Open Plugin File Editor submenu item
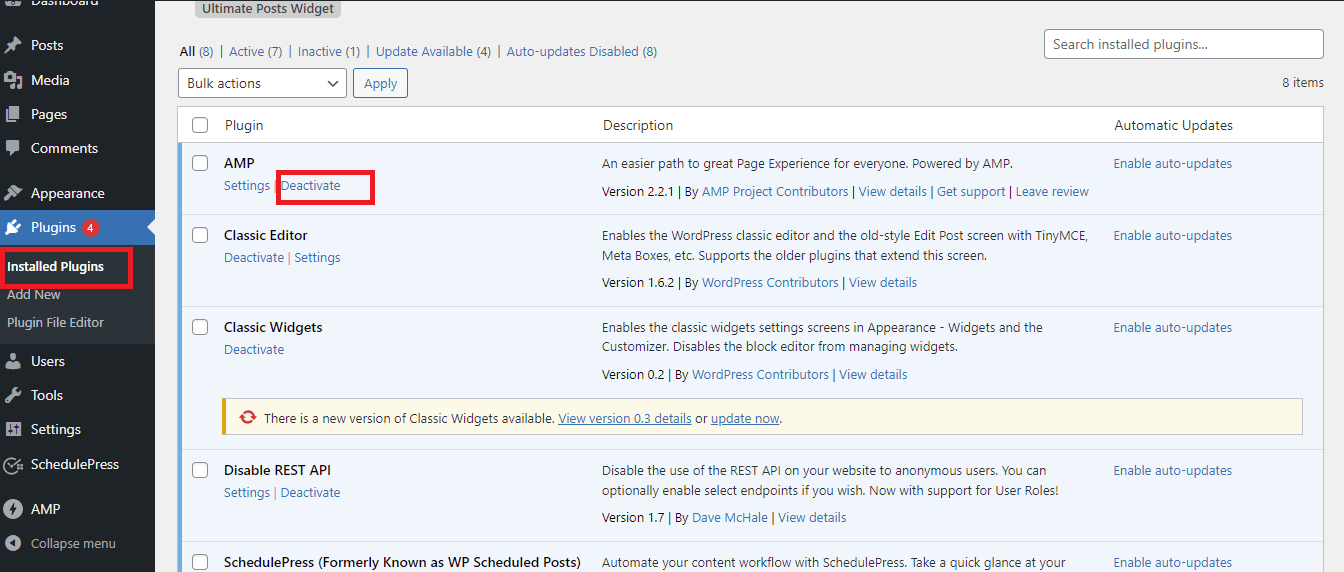 coord(55,323)
